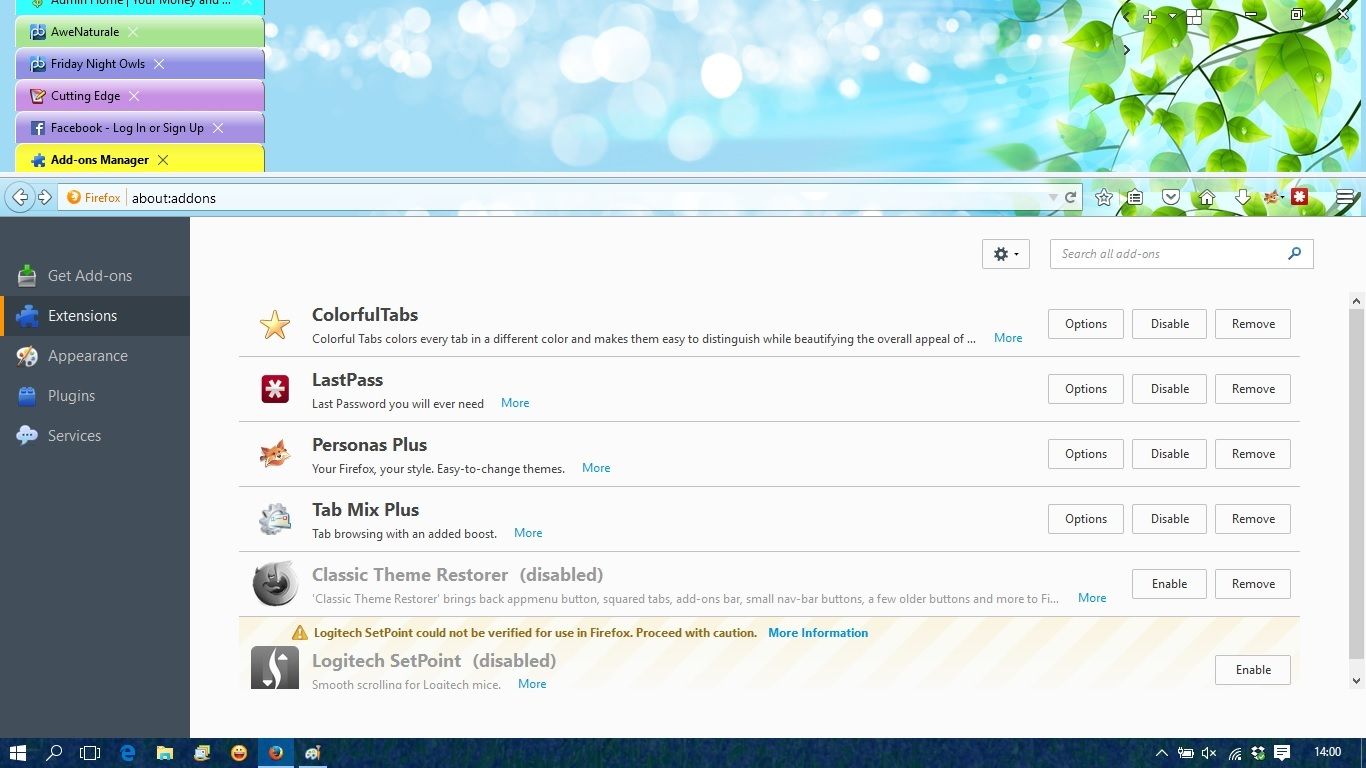Expand LastPass details via More
This screenshot has width=1366, height=768.
(x=515, y=403)
